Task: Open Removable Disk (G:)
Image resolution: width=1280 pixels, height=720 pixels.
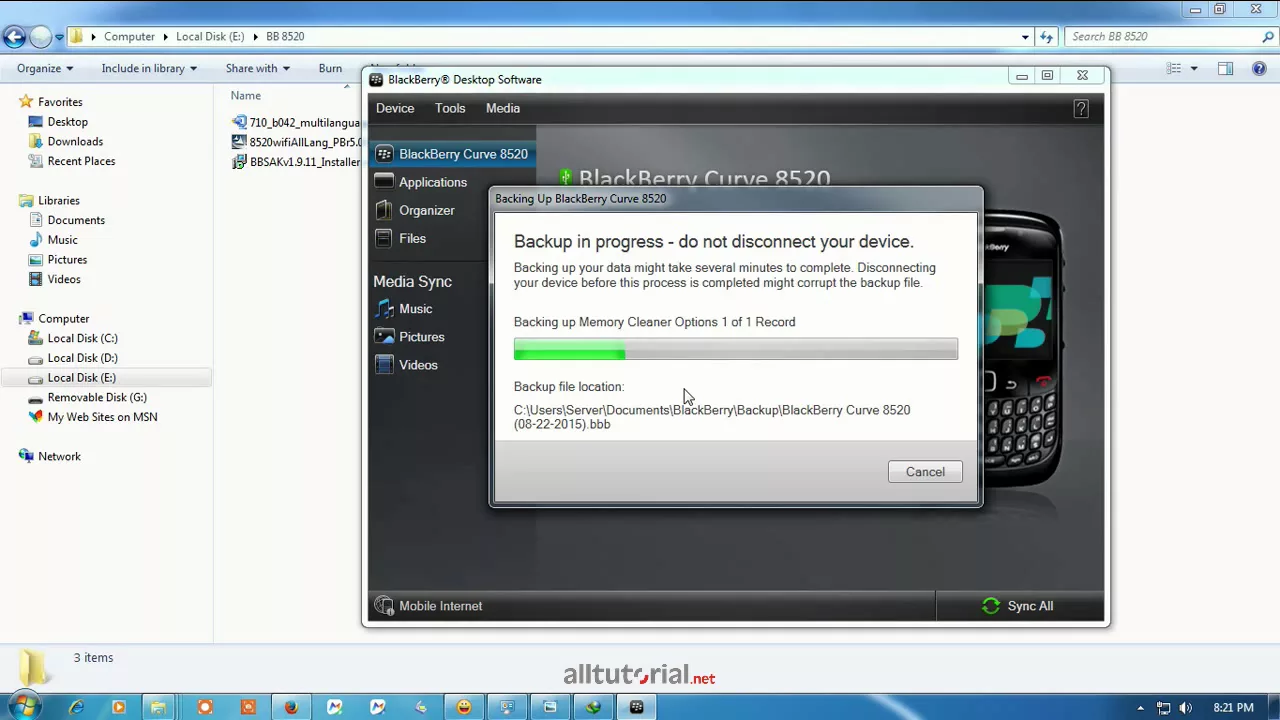Action: tap(97, 397)
